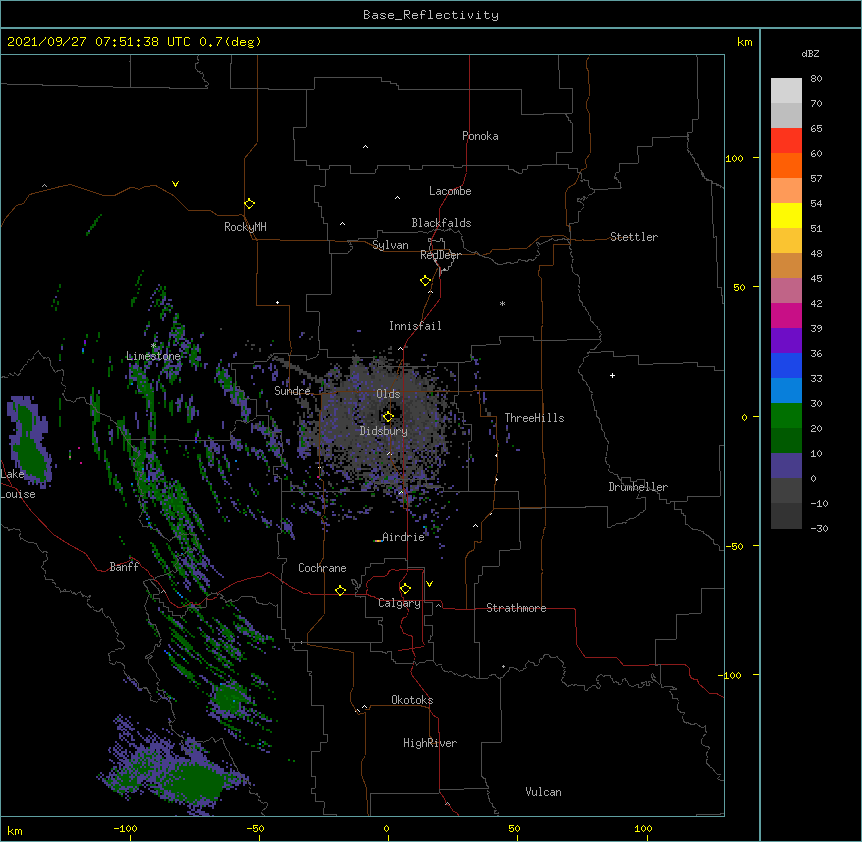
Task: Click the Innisfail city label
Action: 415,326
